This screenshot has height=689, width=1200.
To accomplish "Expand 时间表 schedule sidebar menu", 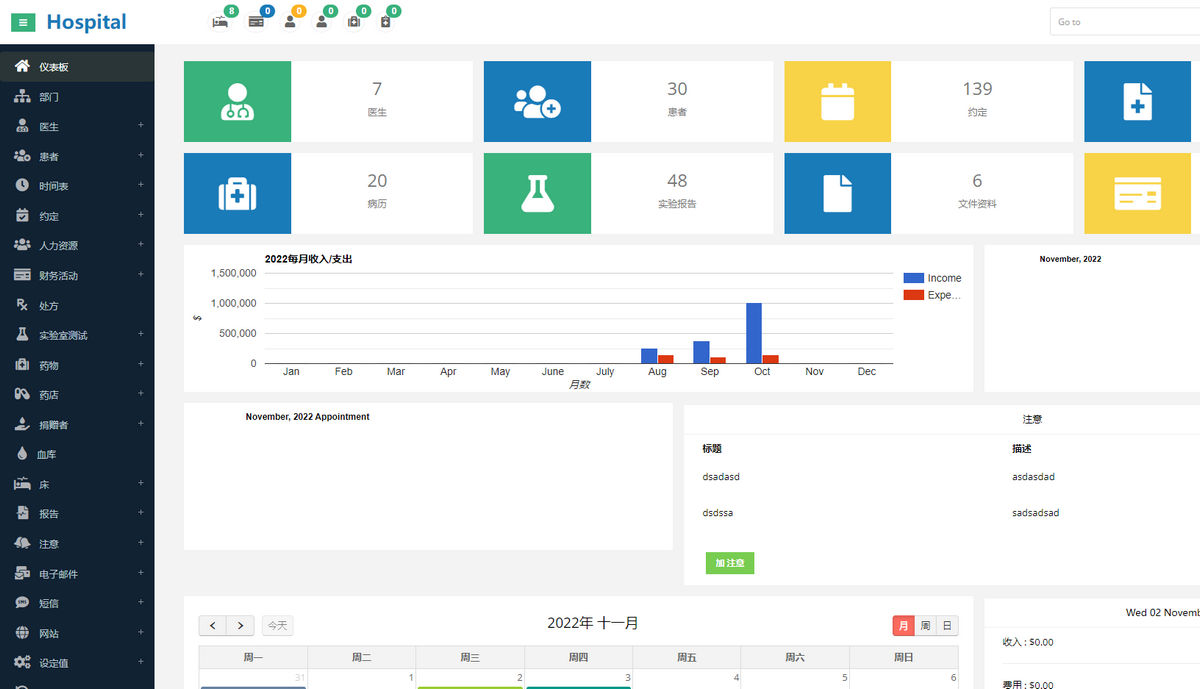I will [x=77, y=186].
